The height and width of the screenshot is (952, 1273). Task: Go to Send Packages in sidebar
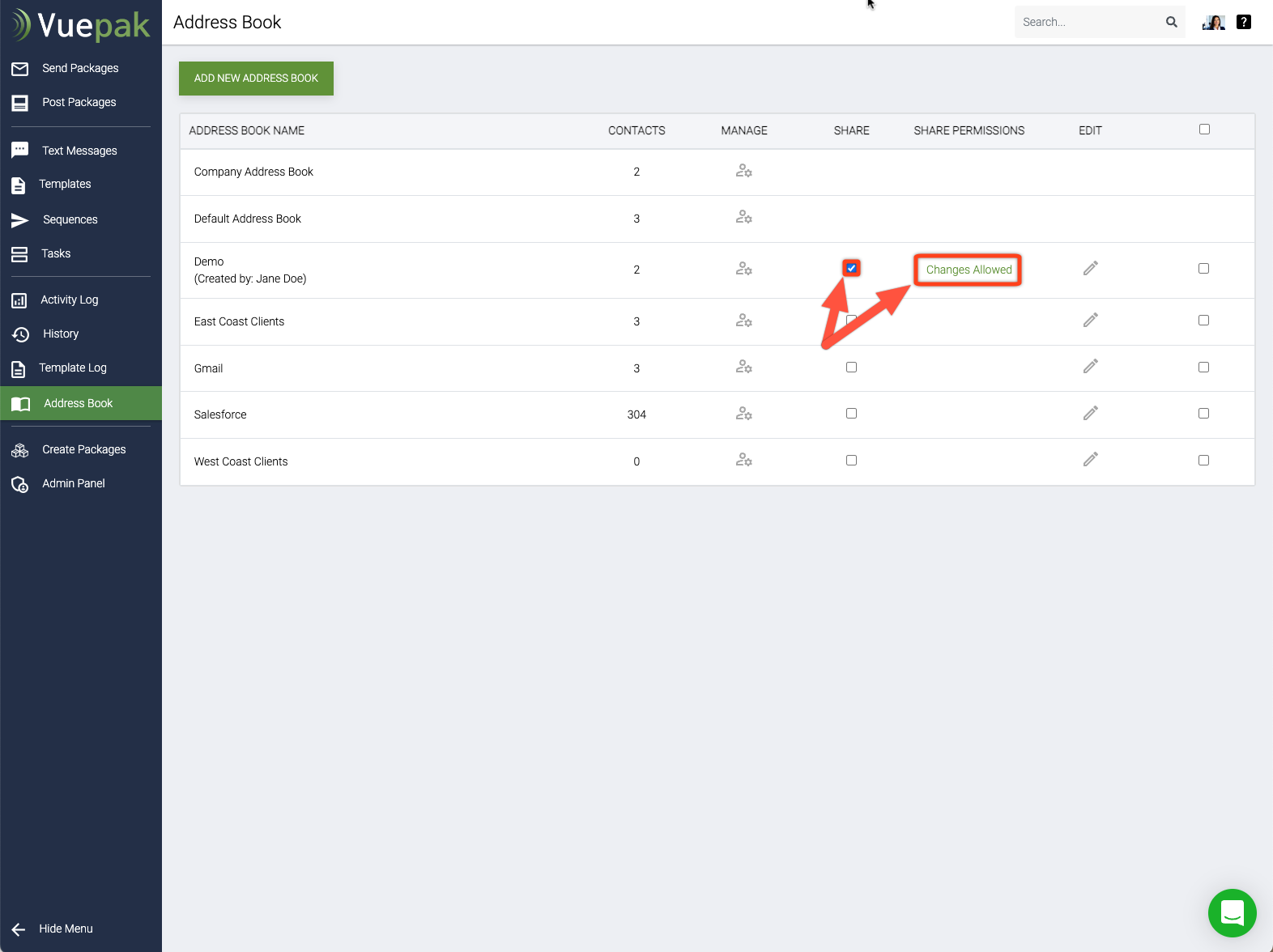click(x=80, y=68)
